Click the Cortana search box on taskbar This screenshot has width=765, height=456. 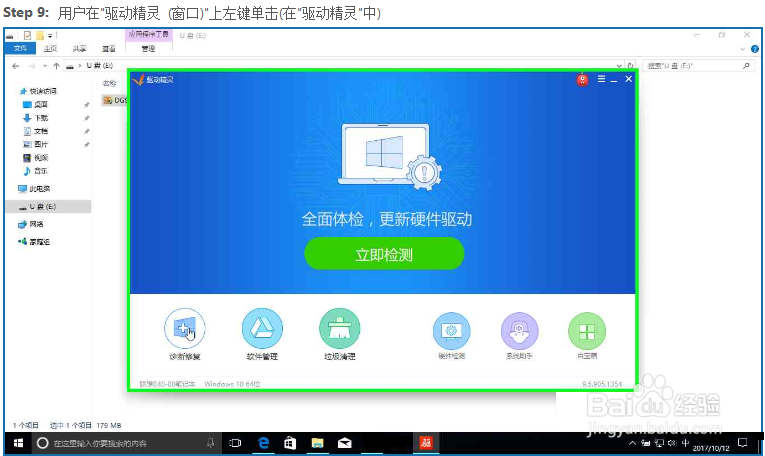pos(127,443)
